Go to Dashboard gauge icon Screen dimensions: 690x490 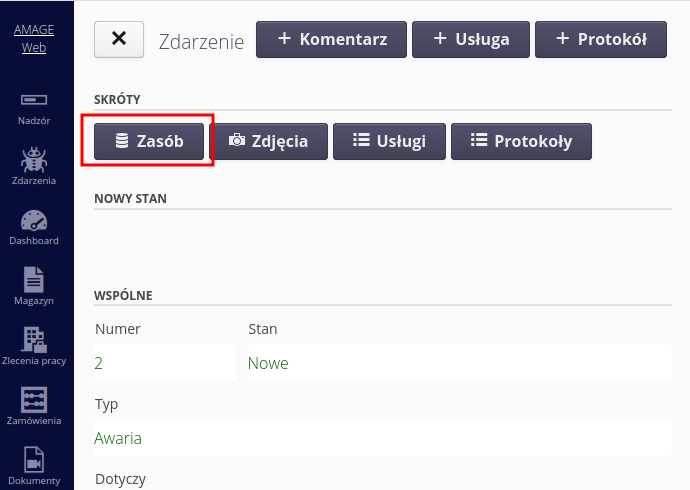pyautogui.click(x=34, y=221)
